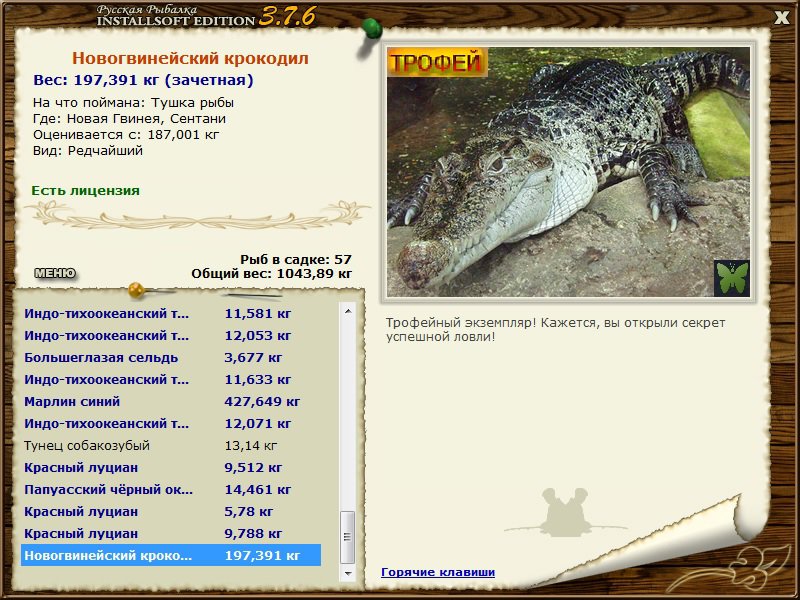
Task: Open the МЕНЮ button
Action: [55, 273]
